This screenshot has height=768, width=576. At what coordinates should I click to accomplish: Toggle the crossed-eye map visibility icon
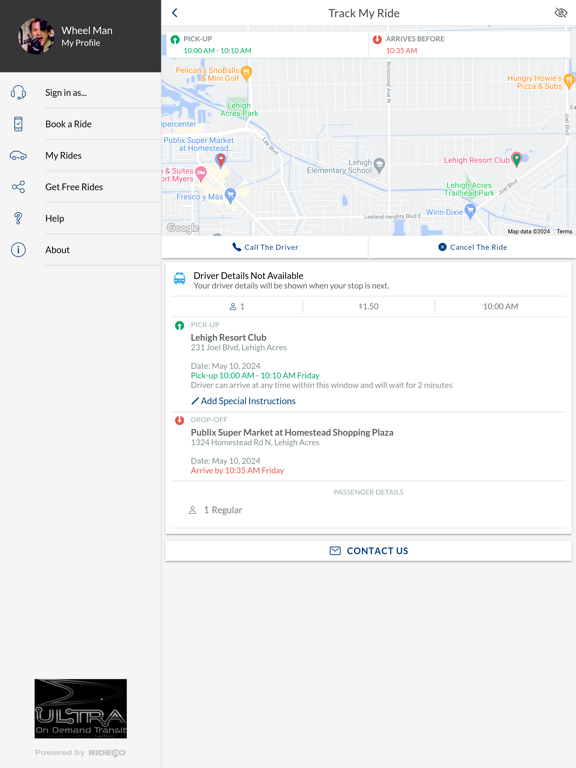(560, 13)
